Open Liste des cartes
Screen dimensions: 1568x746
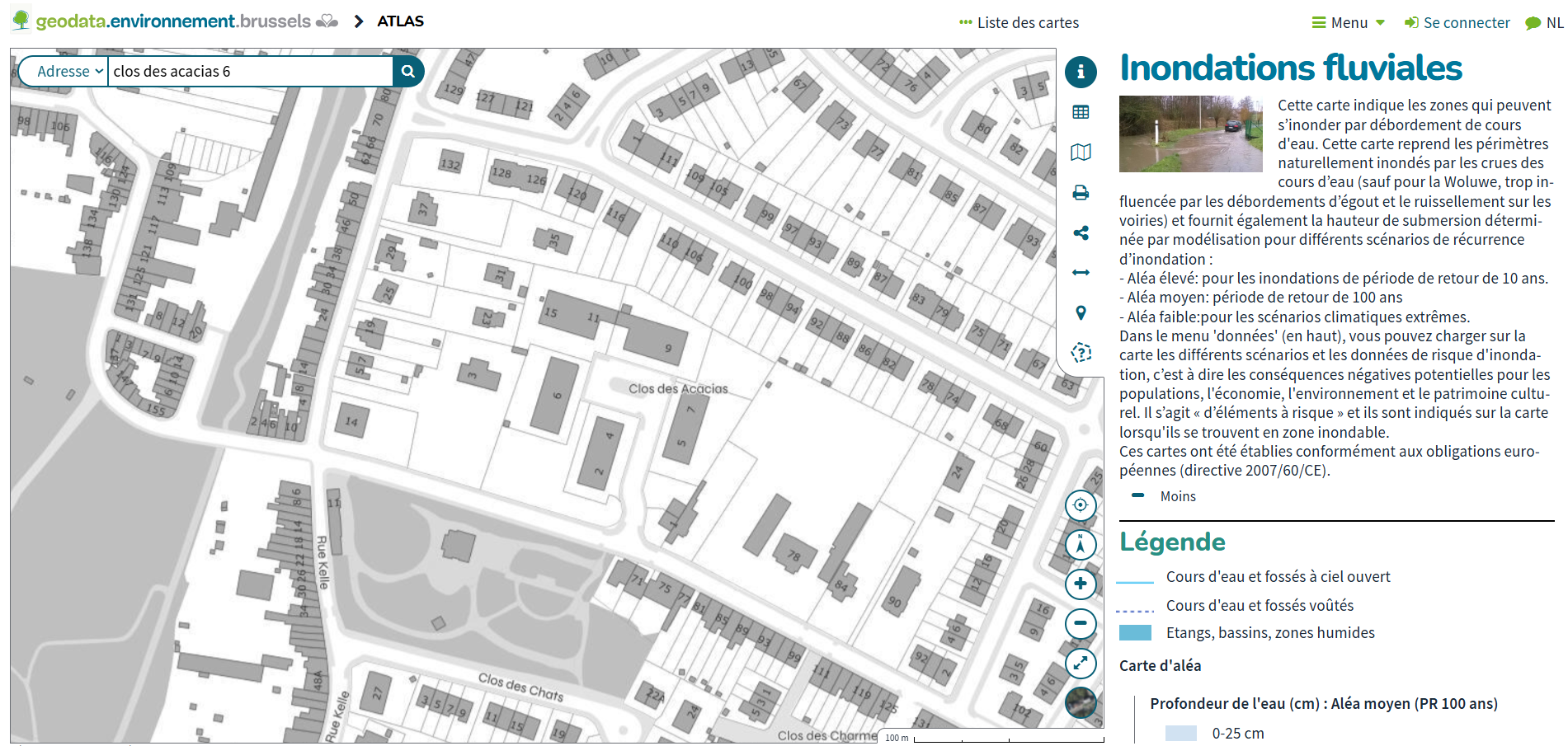pos(1019,23)
